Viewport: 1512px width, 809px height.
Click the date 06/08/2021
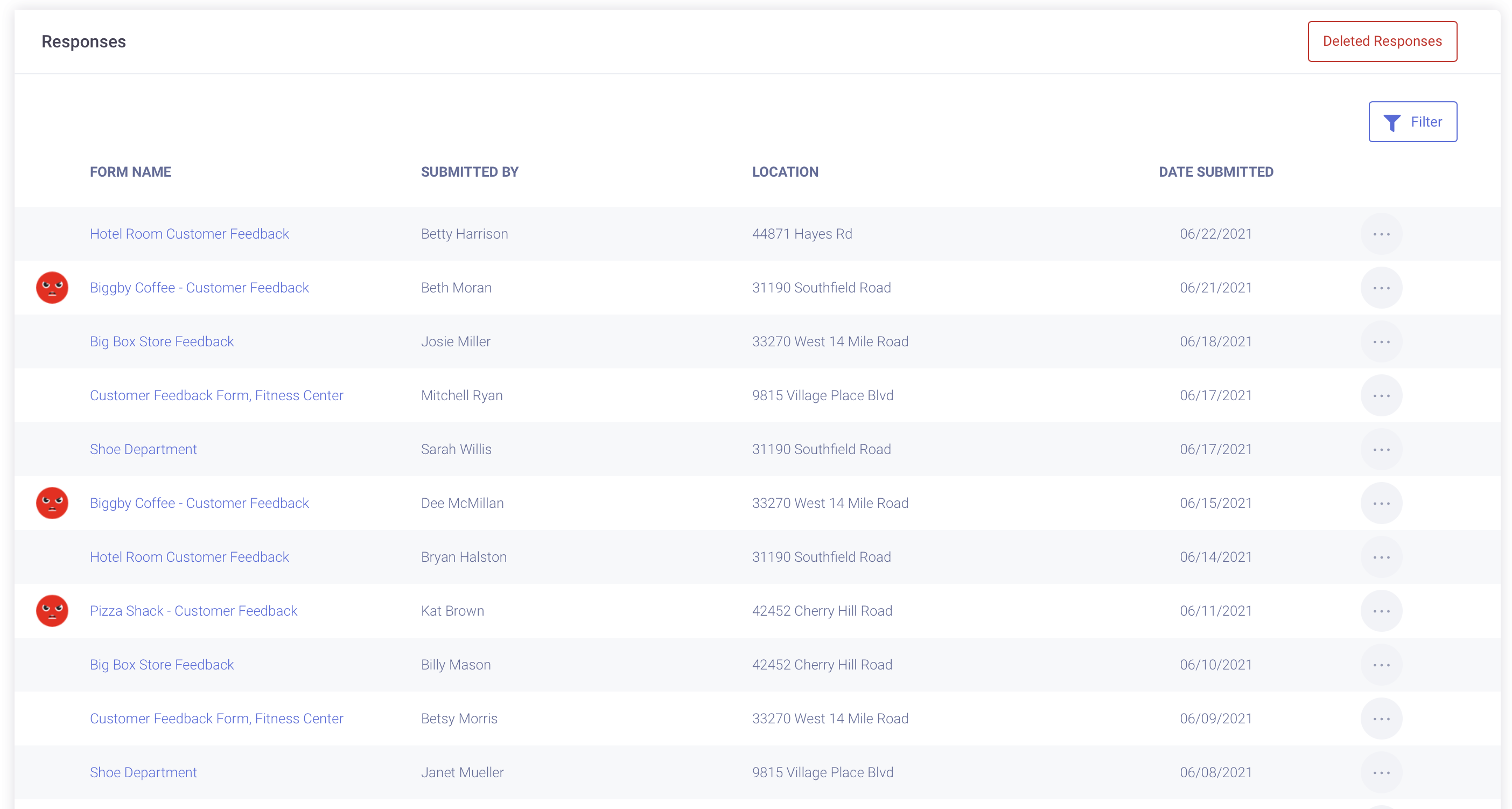tap(1216, 772)
